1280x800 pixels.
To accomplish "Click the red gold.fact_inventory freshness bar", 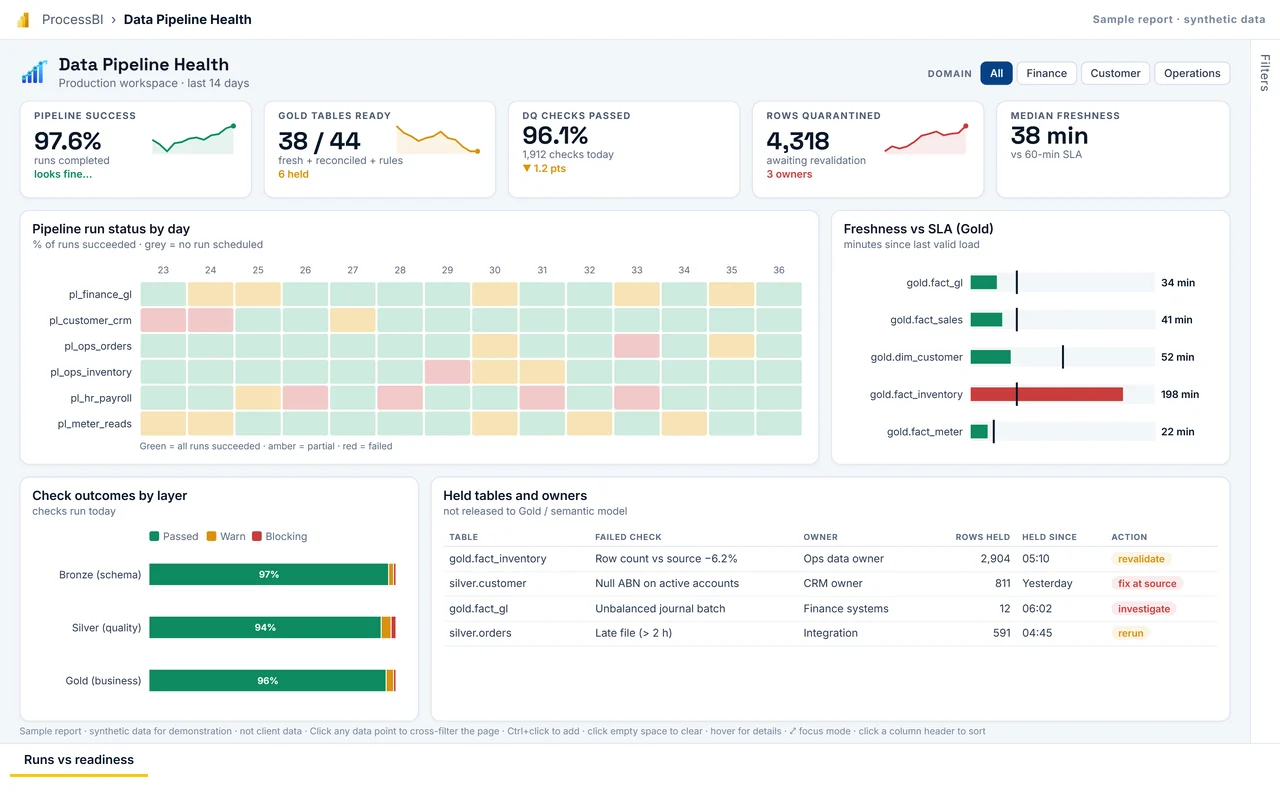I will click(x=1046, y=395).
